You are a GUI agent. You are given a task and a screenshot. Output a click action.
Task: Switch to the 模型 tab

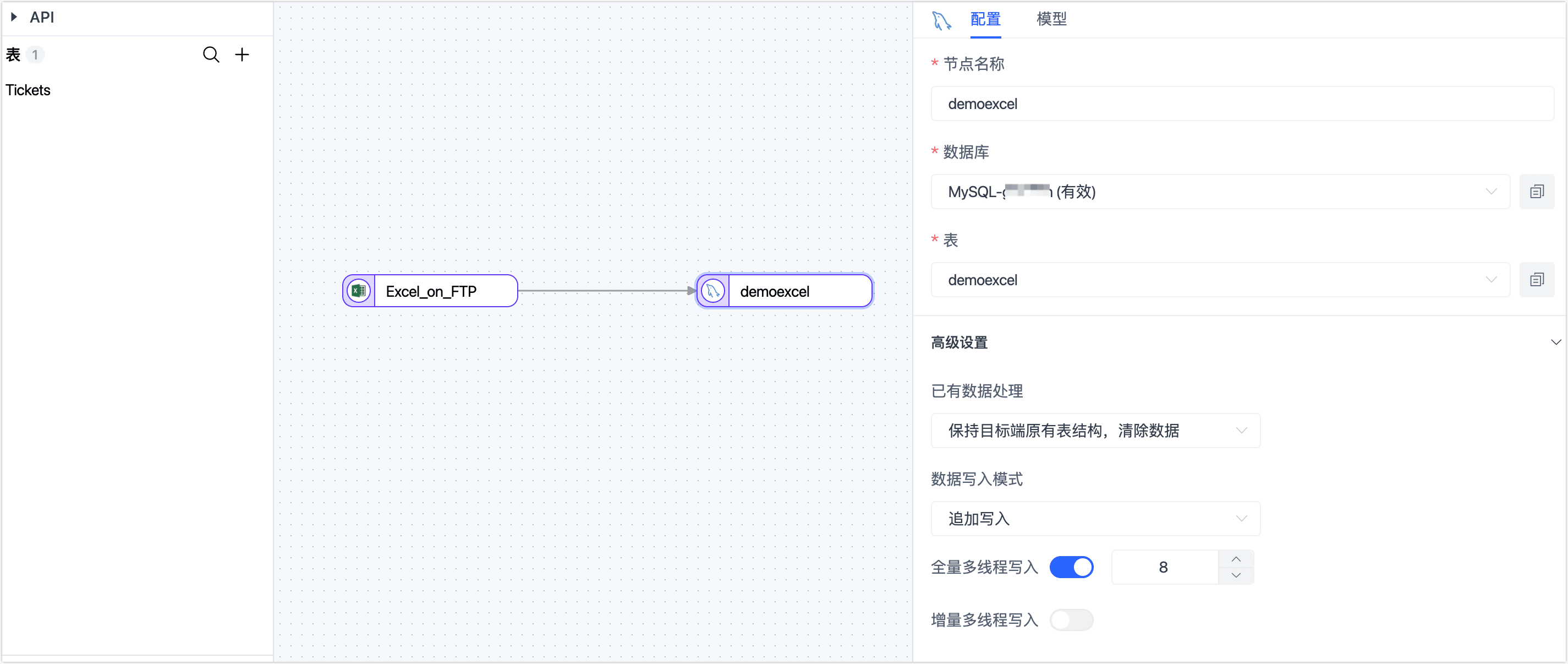pyautogui.click(x=1051, y=19)
